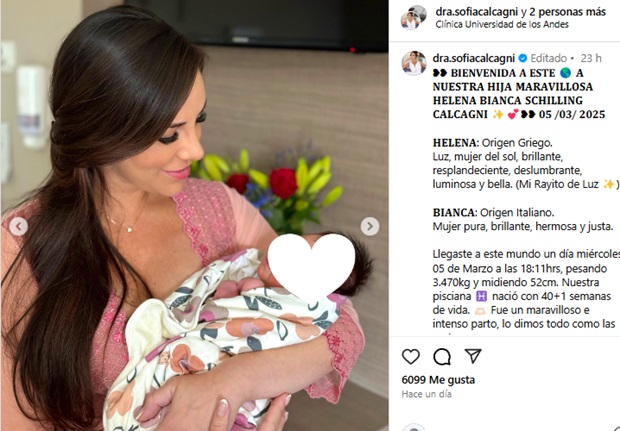This screenshot has width=620, height=431.
Task: View the list of 6099 Me gusta
Action: (x=438, y=380)
